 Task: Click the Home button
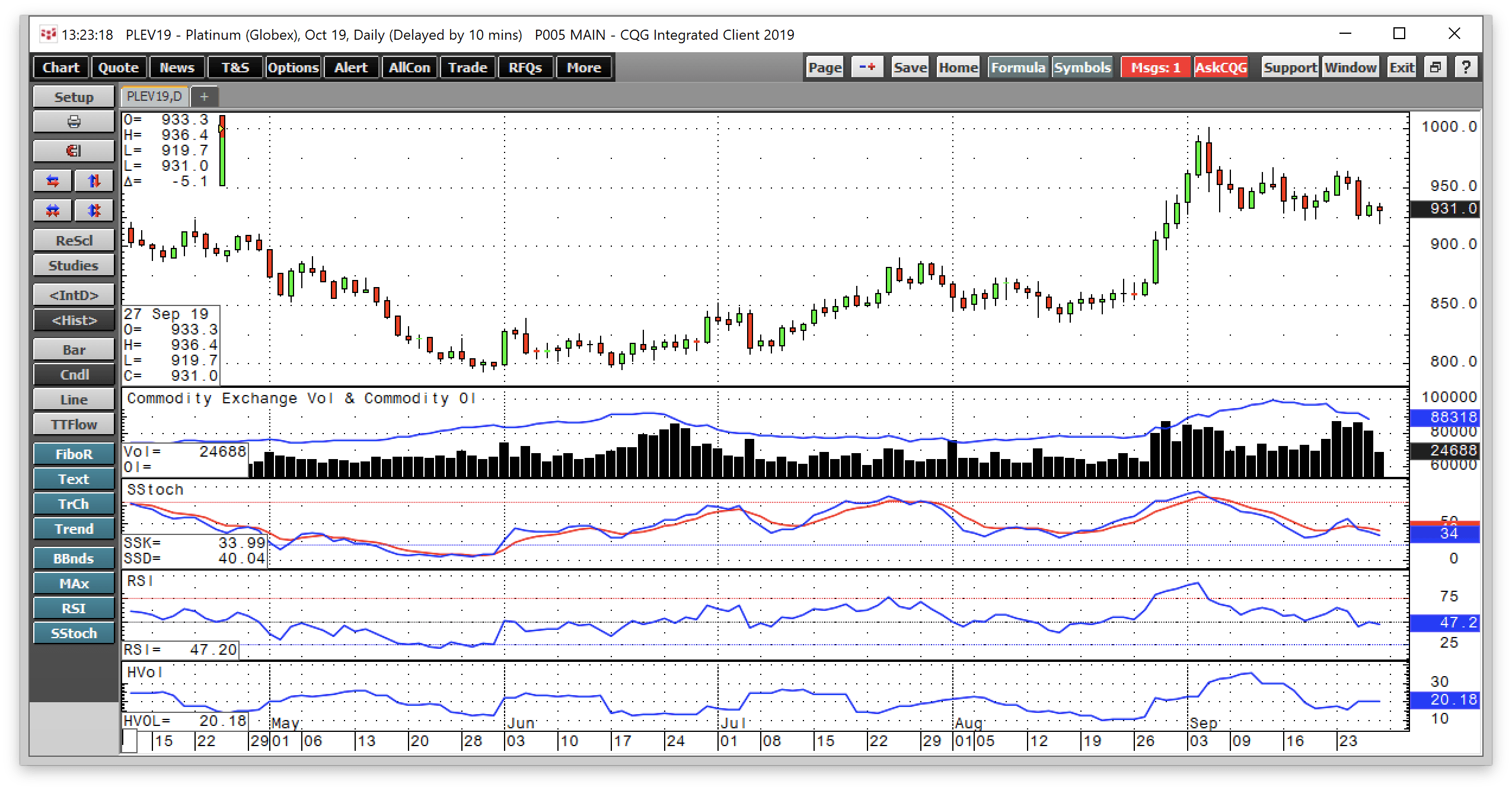coord(958,67)
